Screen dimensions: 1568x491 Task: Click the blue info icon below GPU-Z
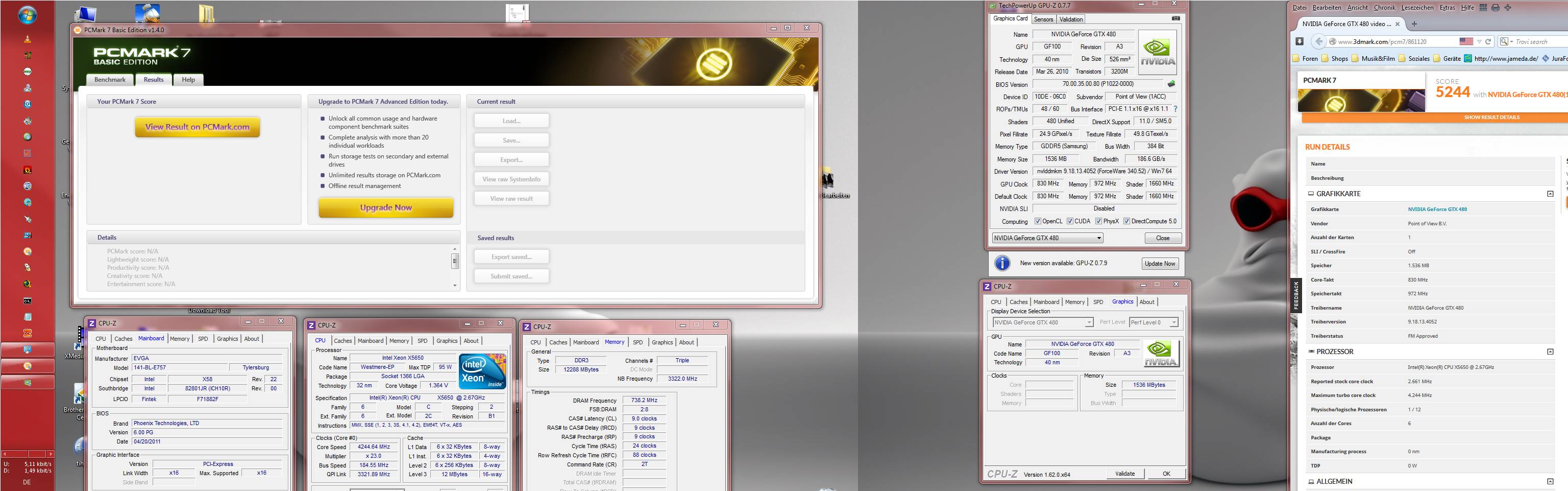coord(1002,263)
